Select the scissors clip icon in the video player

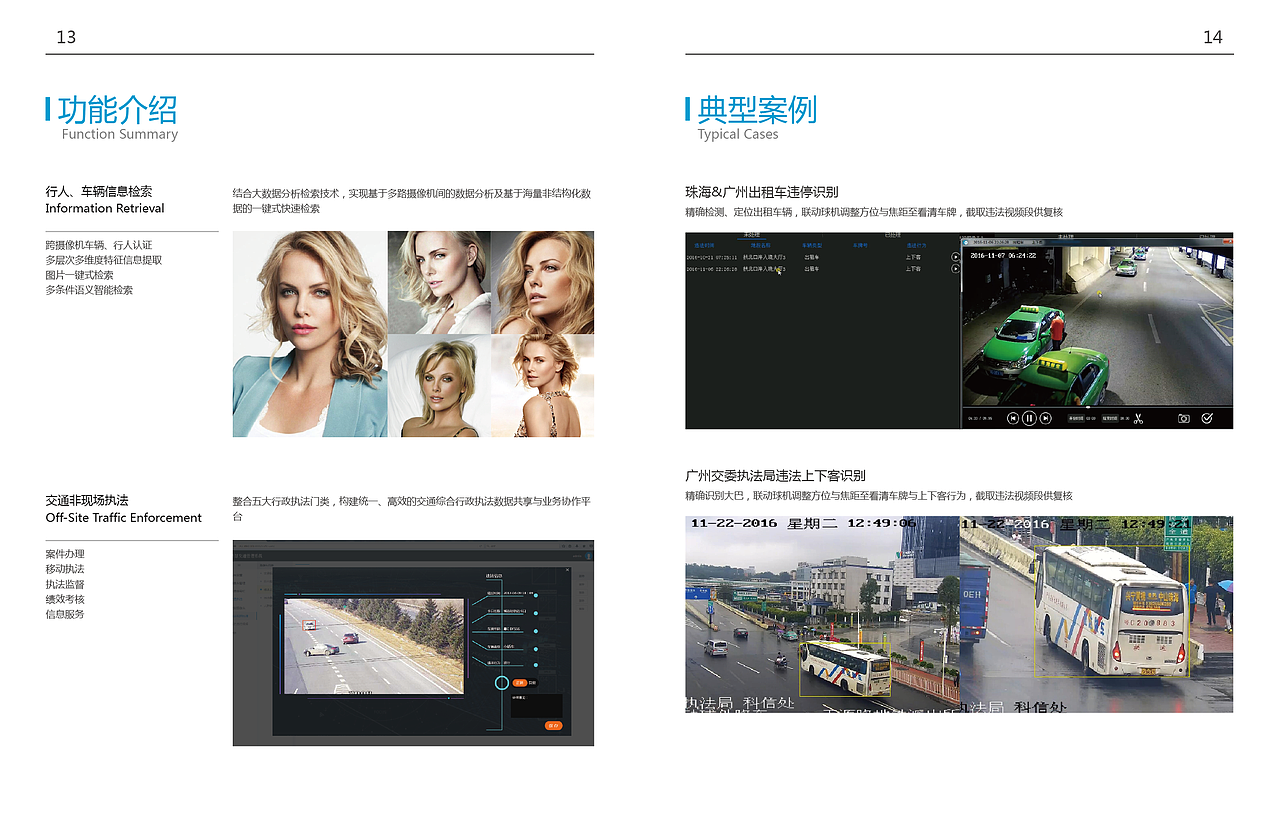[1138, 418]
